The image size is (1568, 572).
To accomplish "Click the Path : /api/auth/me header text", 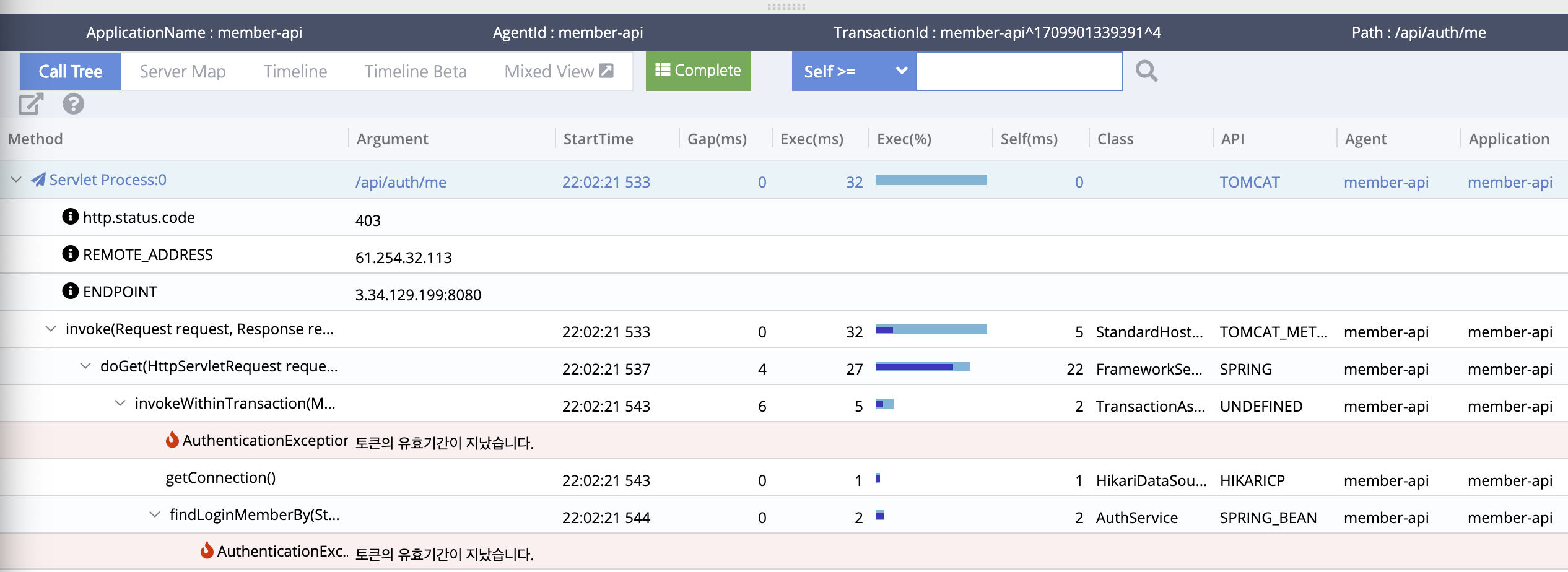I will tap(1419, 32).
